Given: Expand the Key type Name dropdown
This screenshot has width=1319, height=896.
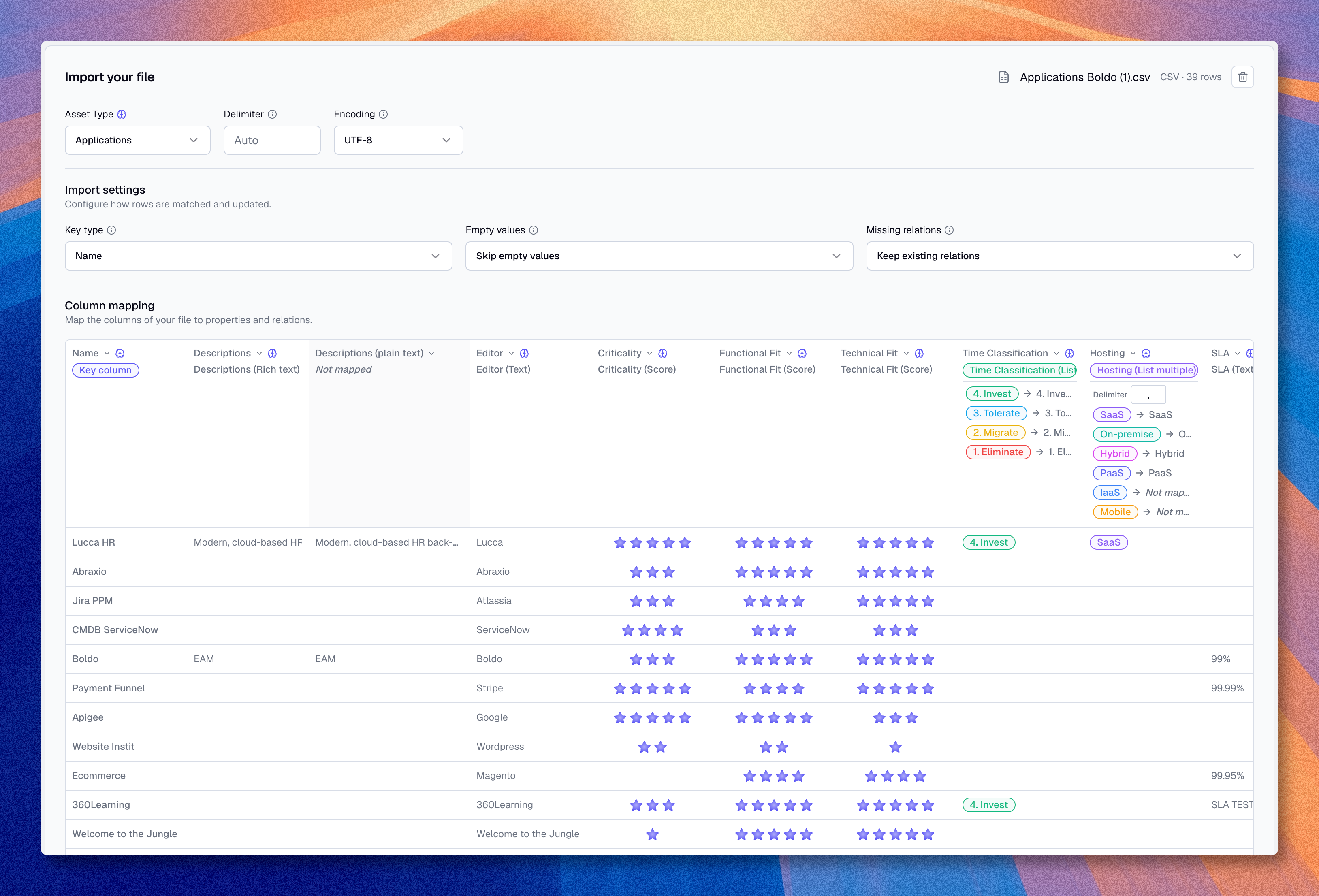Looking at the screenshot, I should click(x=258, y=256).
